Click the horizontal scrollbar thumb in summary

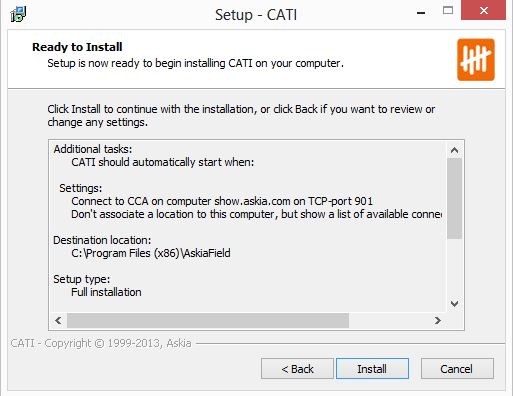pos(208,320)
